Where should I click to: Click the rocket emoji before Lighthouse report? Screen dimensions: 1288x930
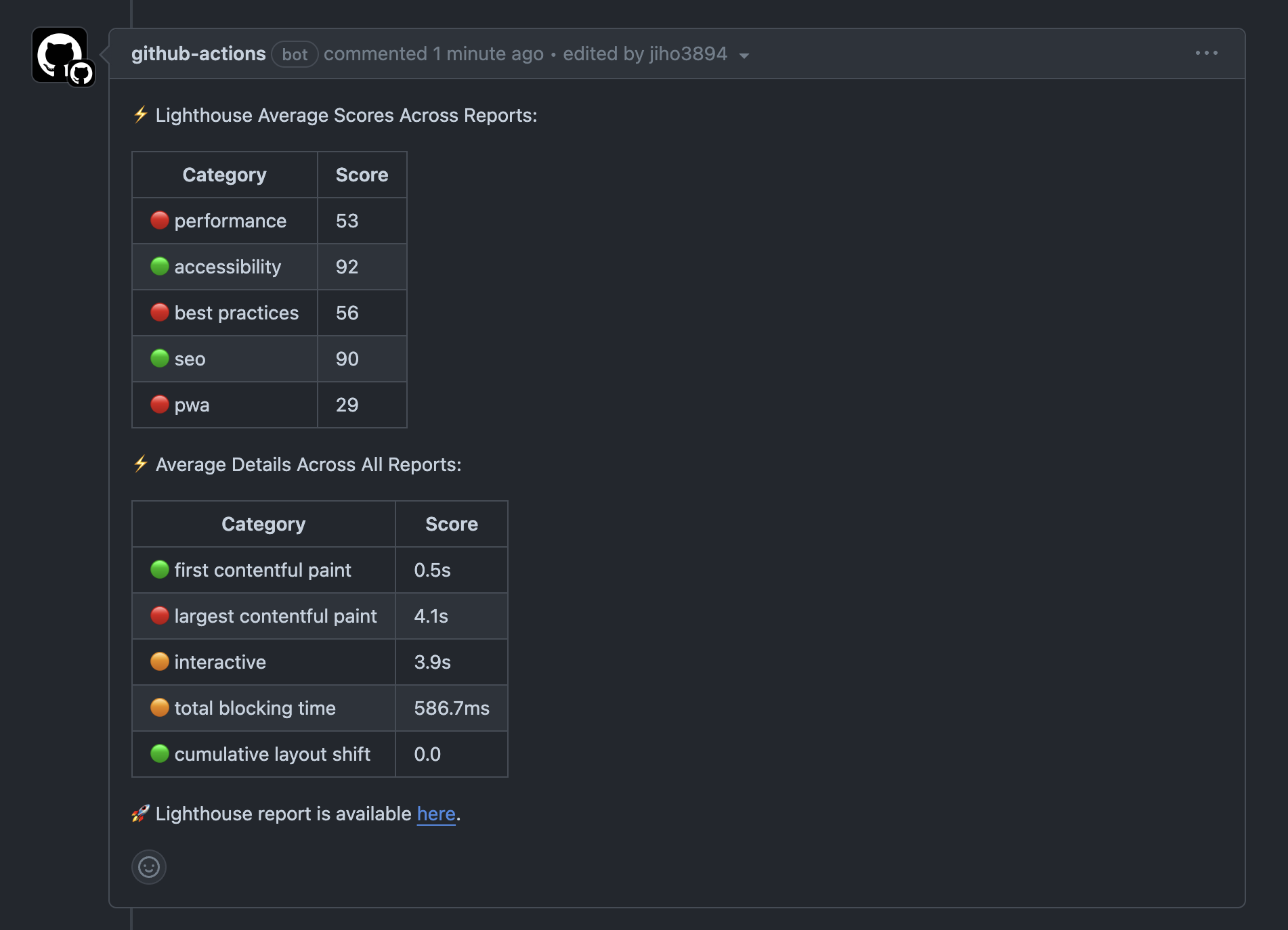pos(141,813)
